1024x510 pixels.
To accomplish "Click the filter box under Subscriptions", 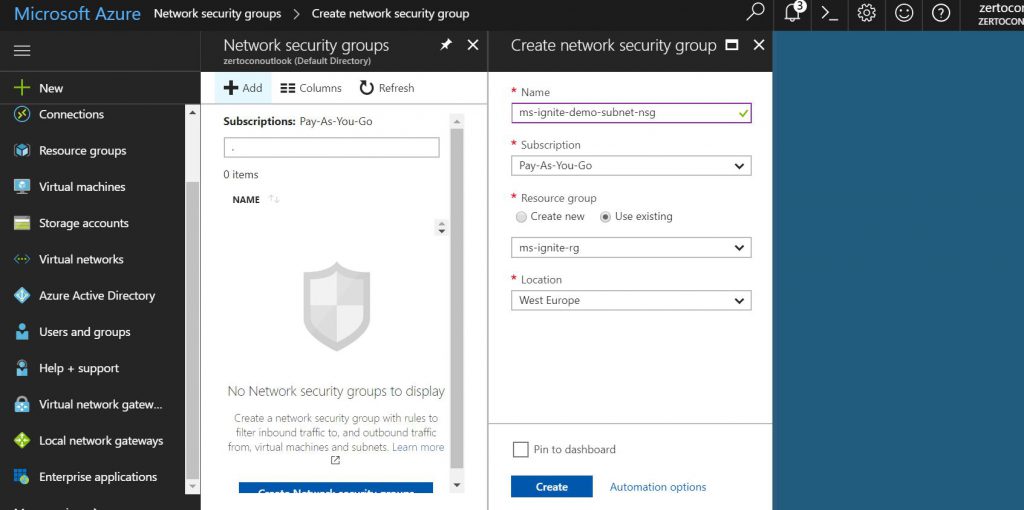I will tap(331, 148).
